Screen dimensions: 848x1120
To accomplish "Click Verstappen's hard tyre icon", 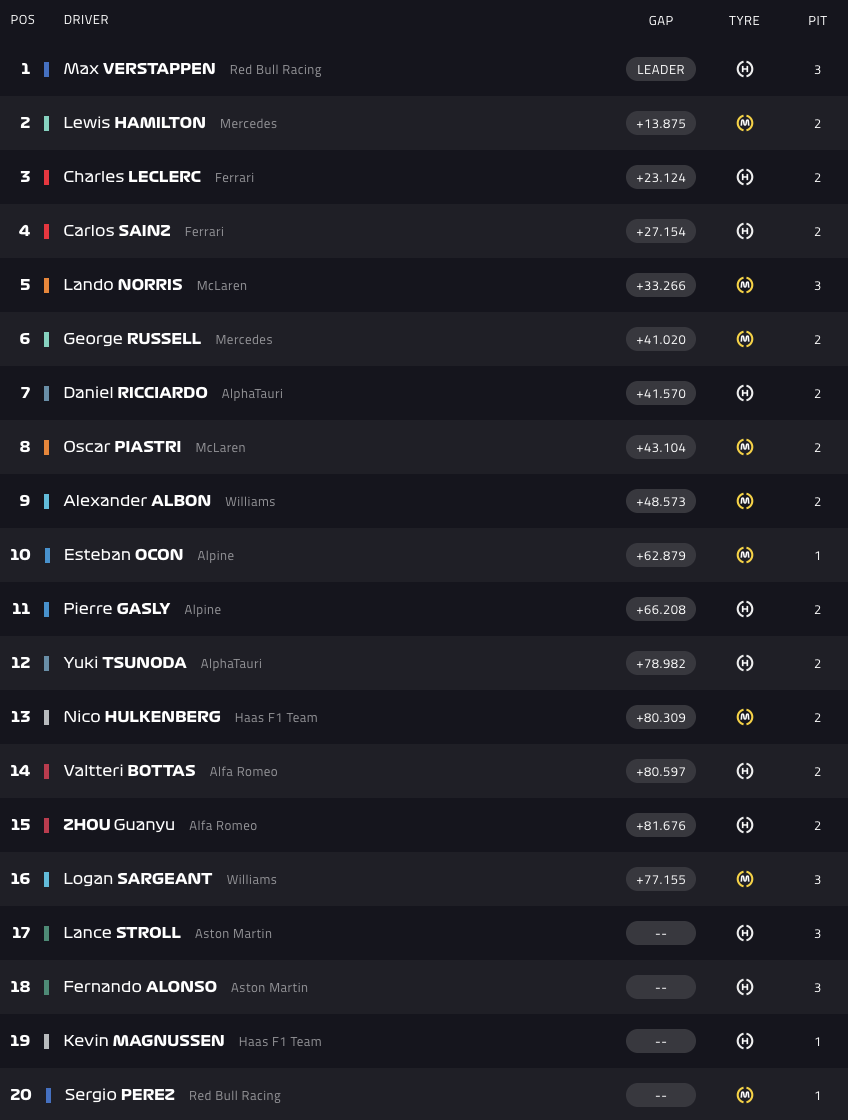I will (744, 69).
